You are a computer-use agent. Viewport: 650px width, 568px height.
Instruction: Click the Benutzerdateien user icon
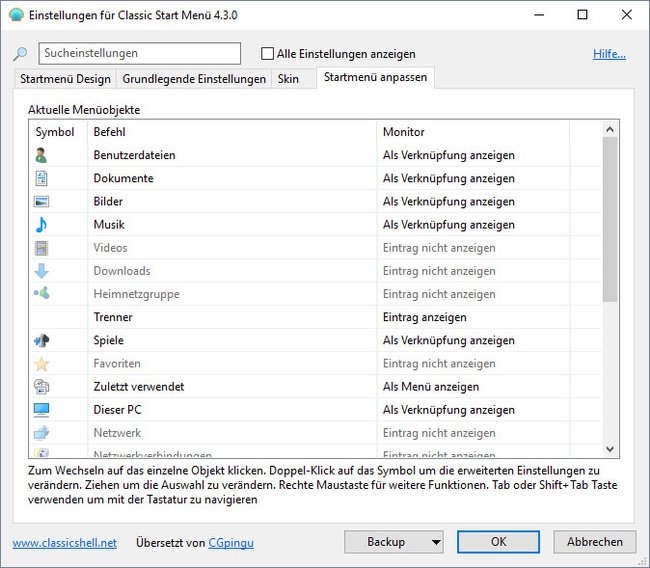41,155
